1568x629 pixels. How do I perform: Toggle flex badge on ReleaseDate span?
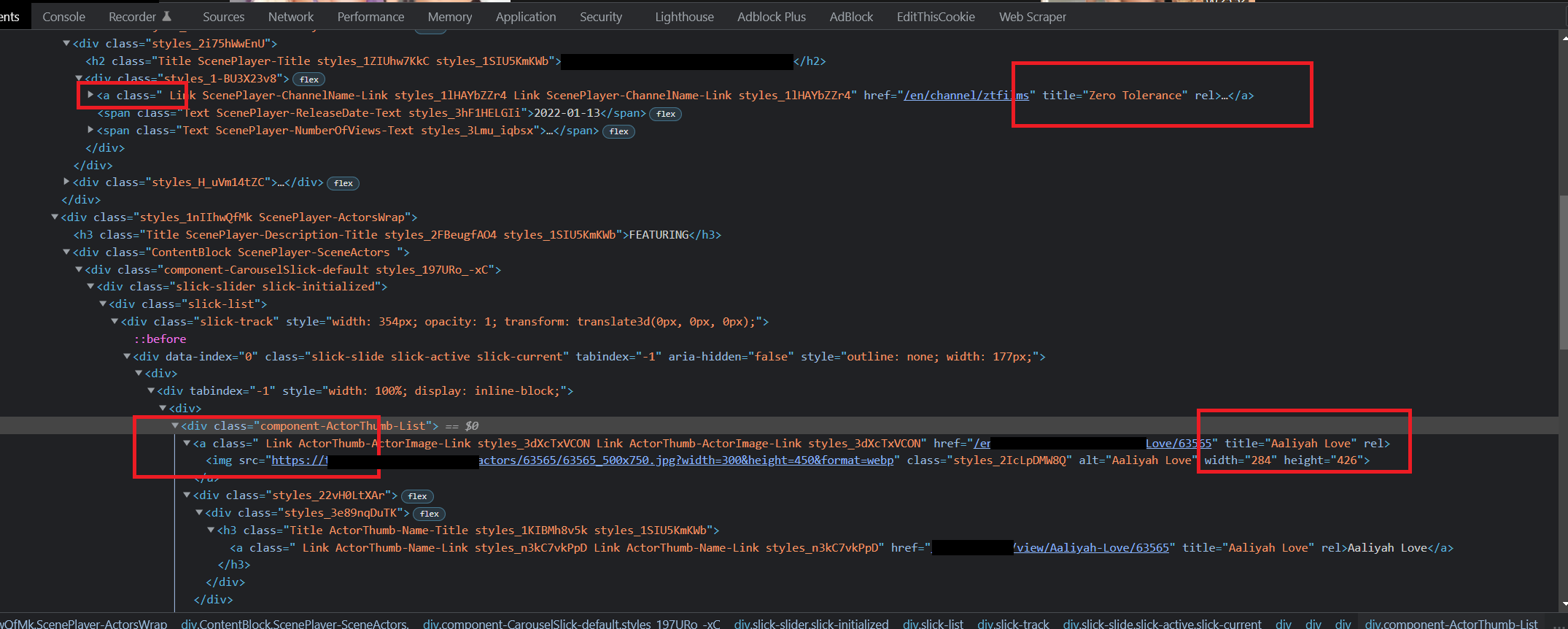click(x=665, y=114)
